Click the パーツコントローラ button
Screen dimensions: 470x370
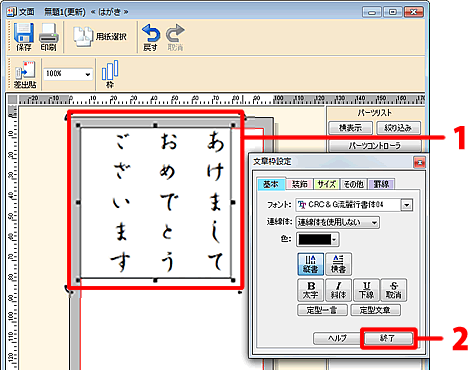point(375,146)
